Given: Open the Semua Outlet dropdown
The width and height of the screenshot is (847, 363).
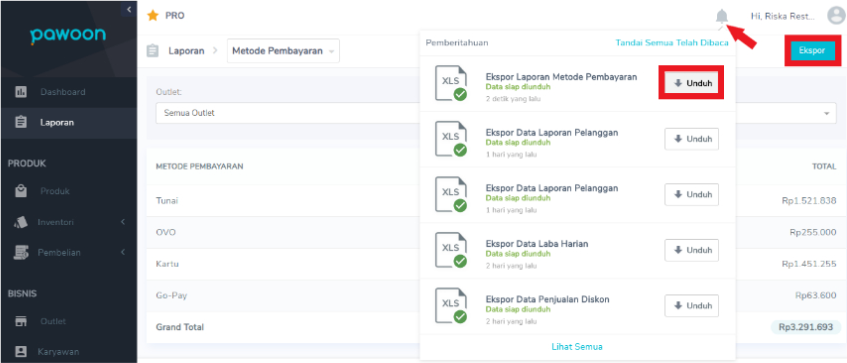Looking at the screenshot, I should tap(287, 113).
